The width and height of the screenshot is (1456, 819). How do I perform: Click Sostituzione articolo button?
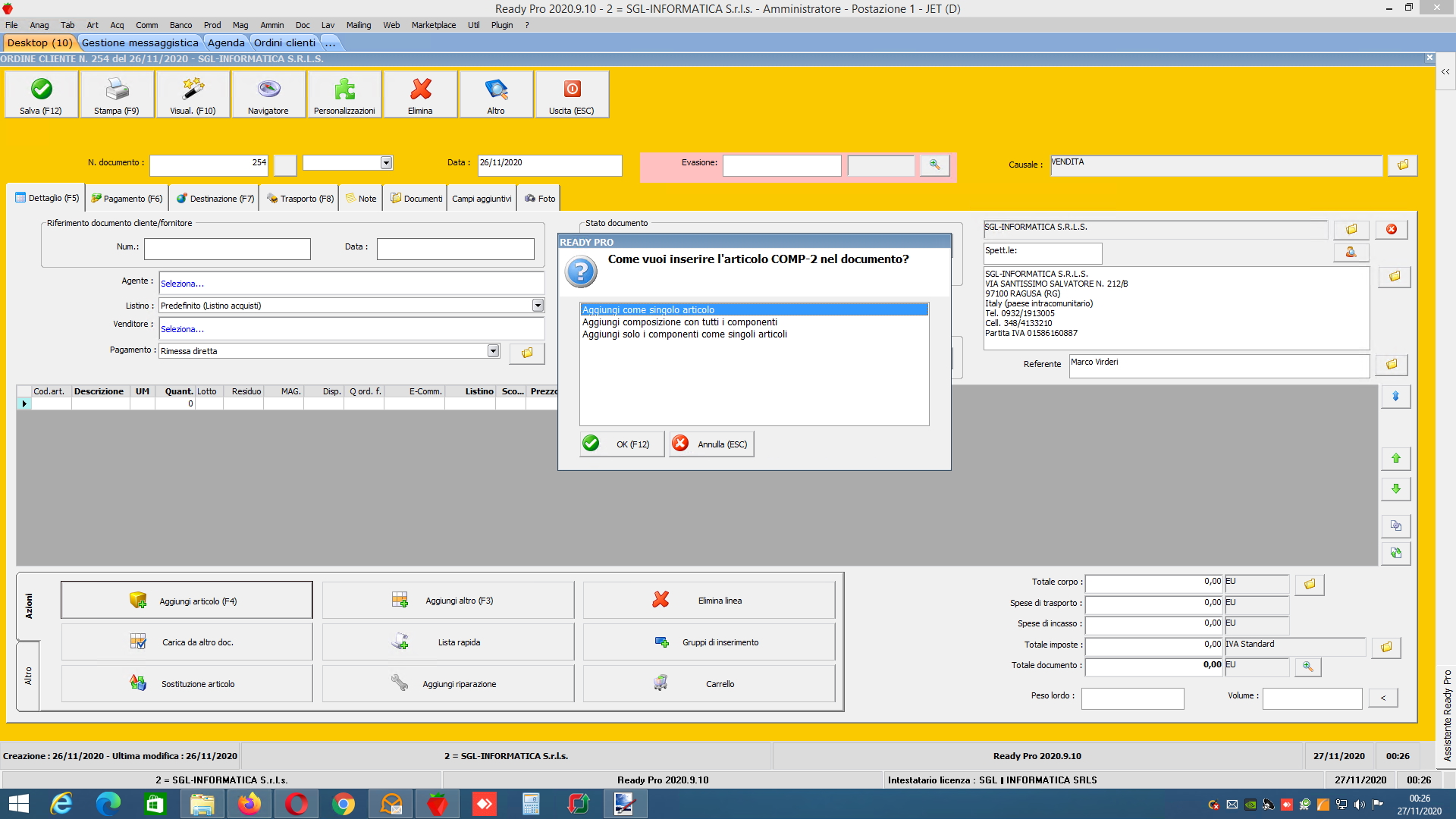(187, 684)
